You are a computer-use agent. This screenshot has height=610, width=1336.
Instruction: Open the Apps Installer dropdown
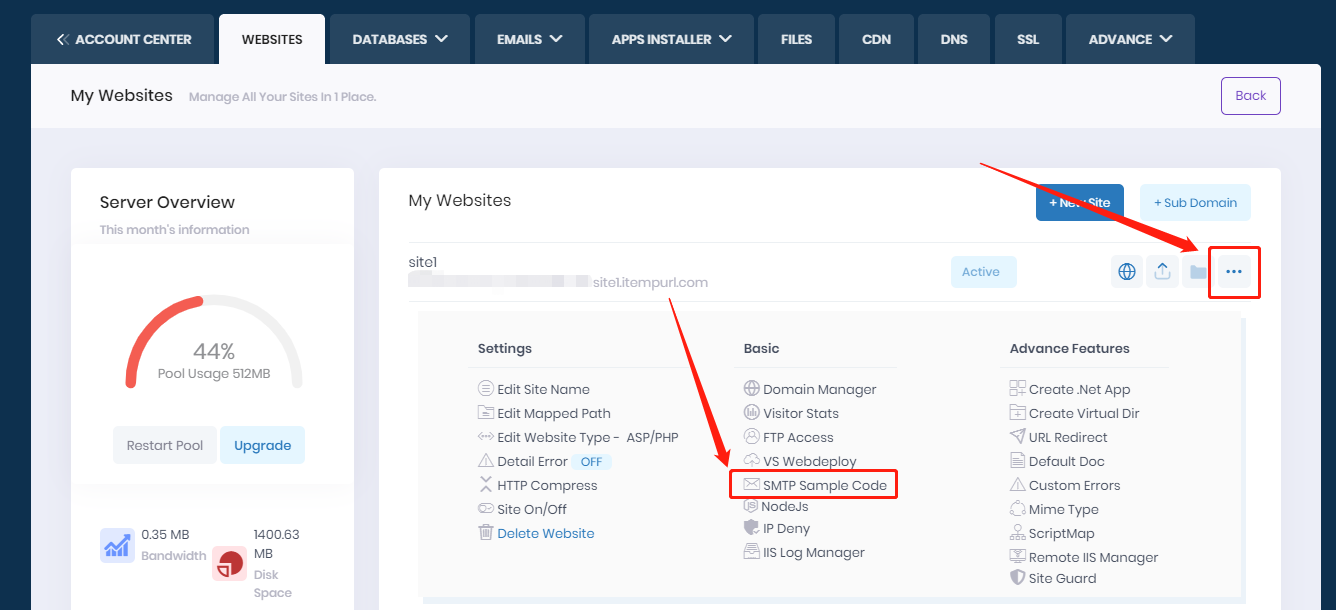(x=672, y=39)
